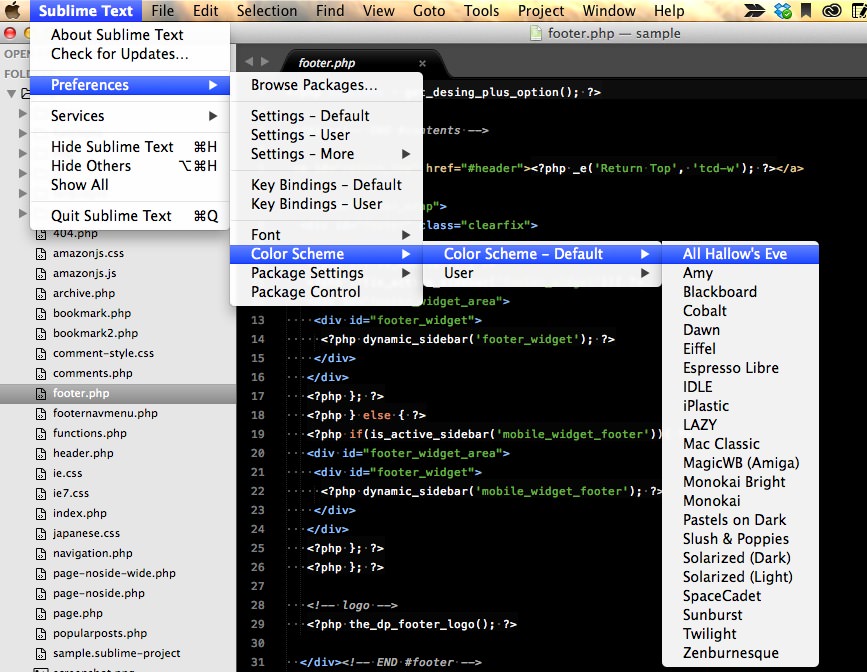Click the file icon next to navigation.php
The width and height of the screenshot is (867, 672).
pyautogui.click(x=41, y=554)
